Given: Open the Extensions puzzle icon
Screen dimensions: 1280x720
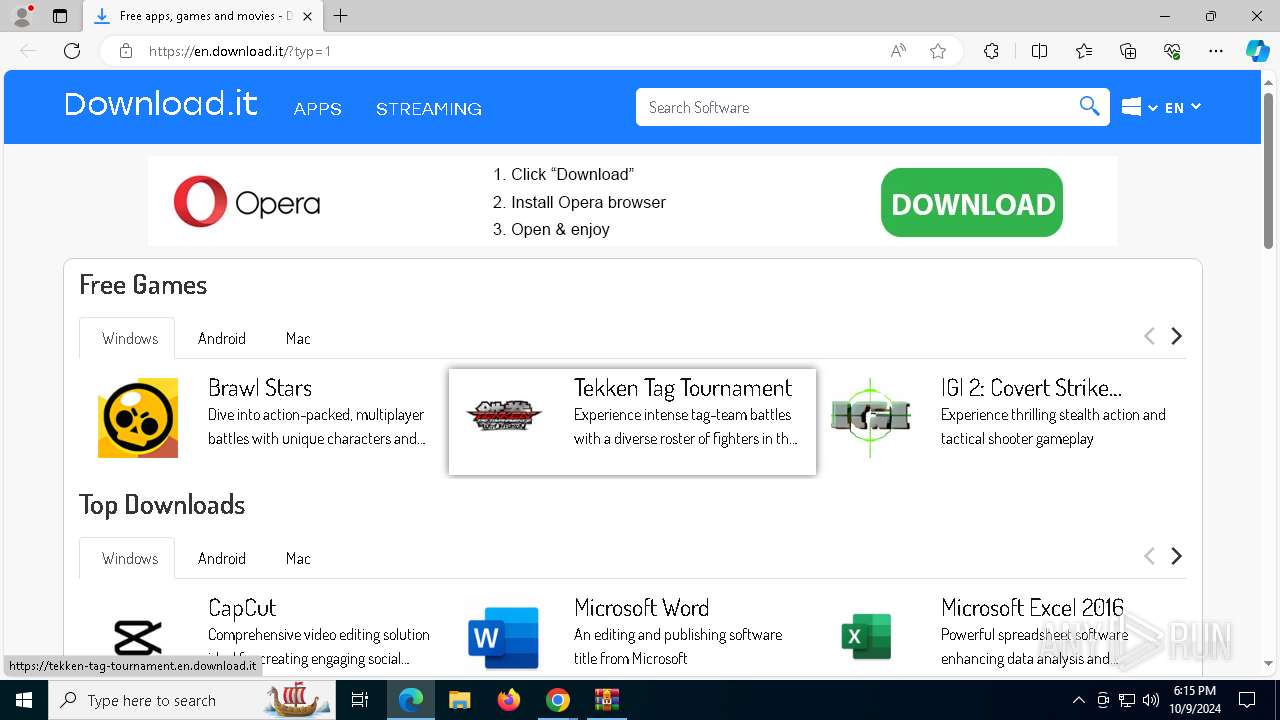Looking at the screenshot, I should pyautogui.click(x=991, y=51).
